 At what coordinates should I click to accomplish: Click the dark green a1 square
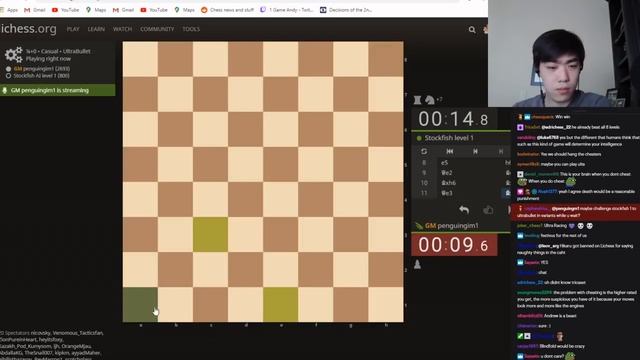(140, 304)
